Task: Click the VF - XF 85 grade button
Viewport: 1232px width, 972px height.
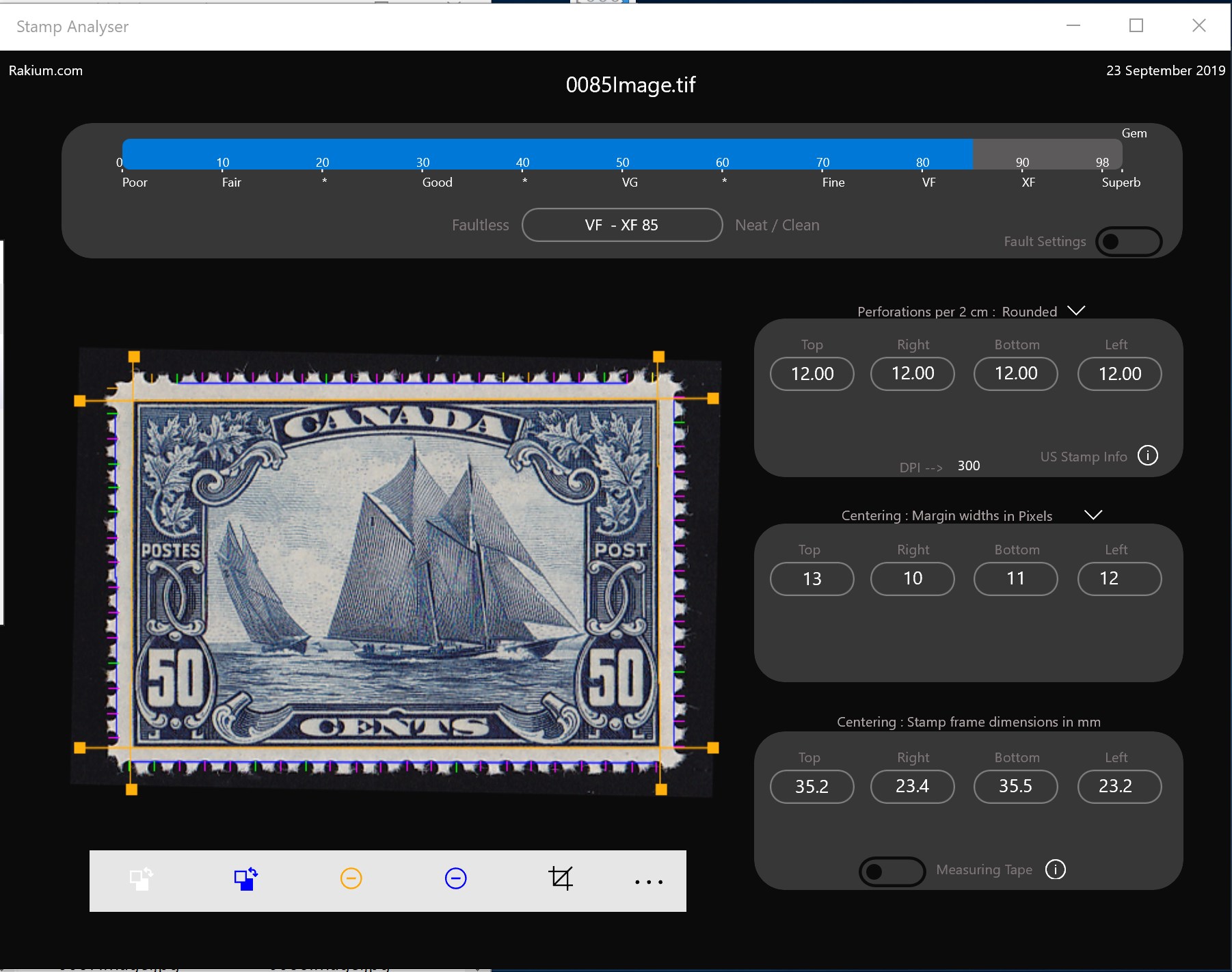Action: 622,225
